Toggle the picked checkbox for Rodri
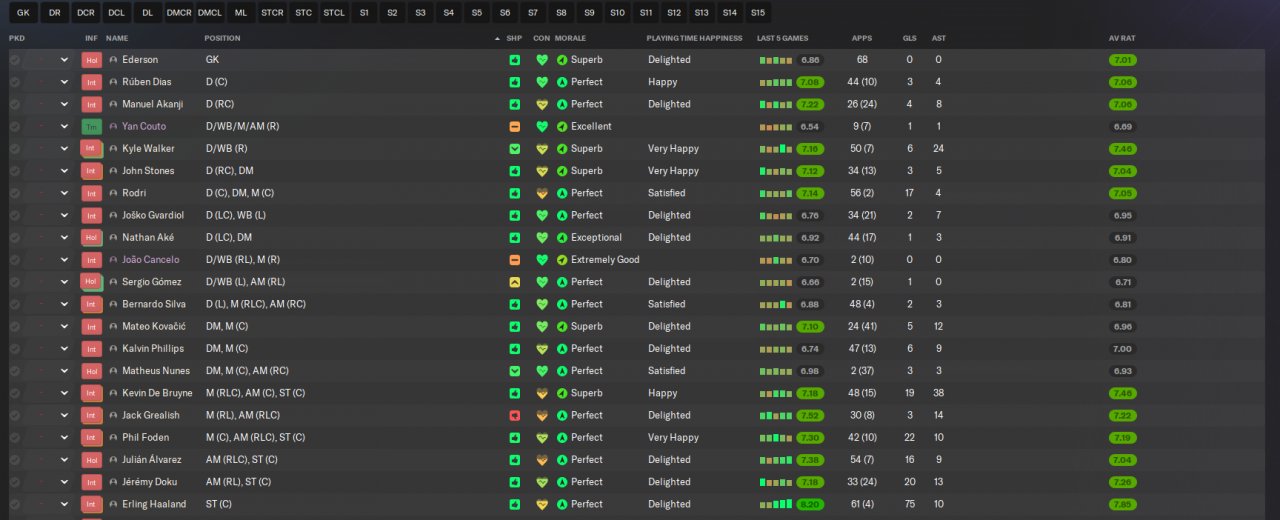This screenshot has height=520, width=1280. tap(14, 194)
